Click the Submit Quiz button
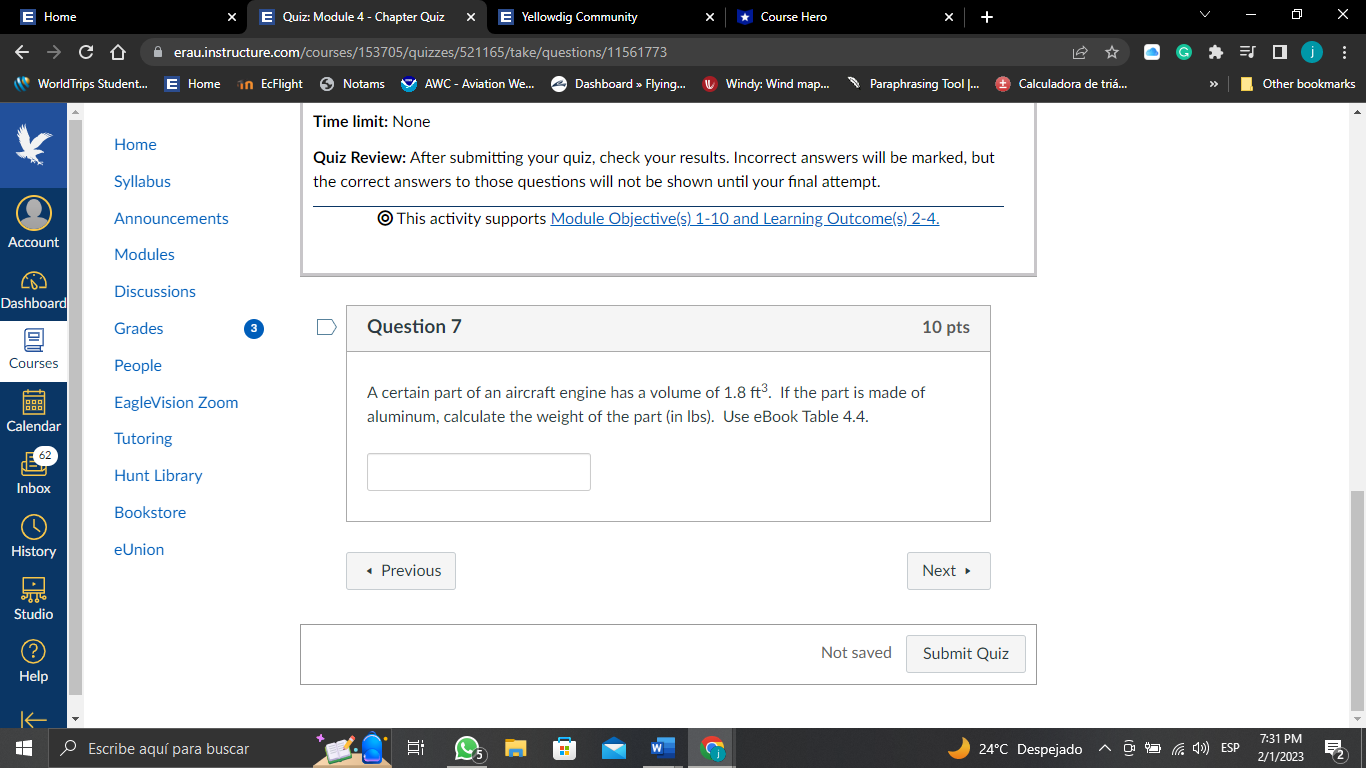1366x768 pixels. (x=965, y=653)
